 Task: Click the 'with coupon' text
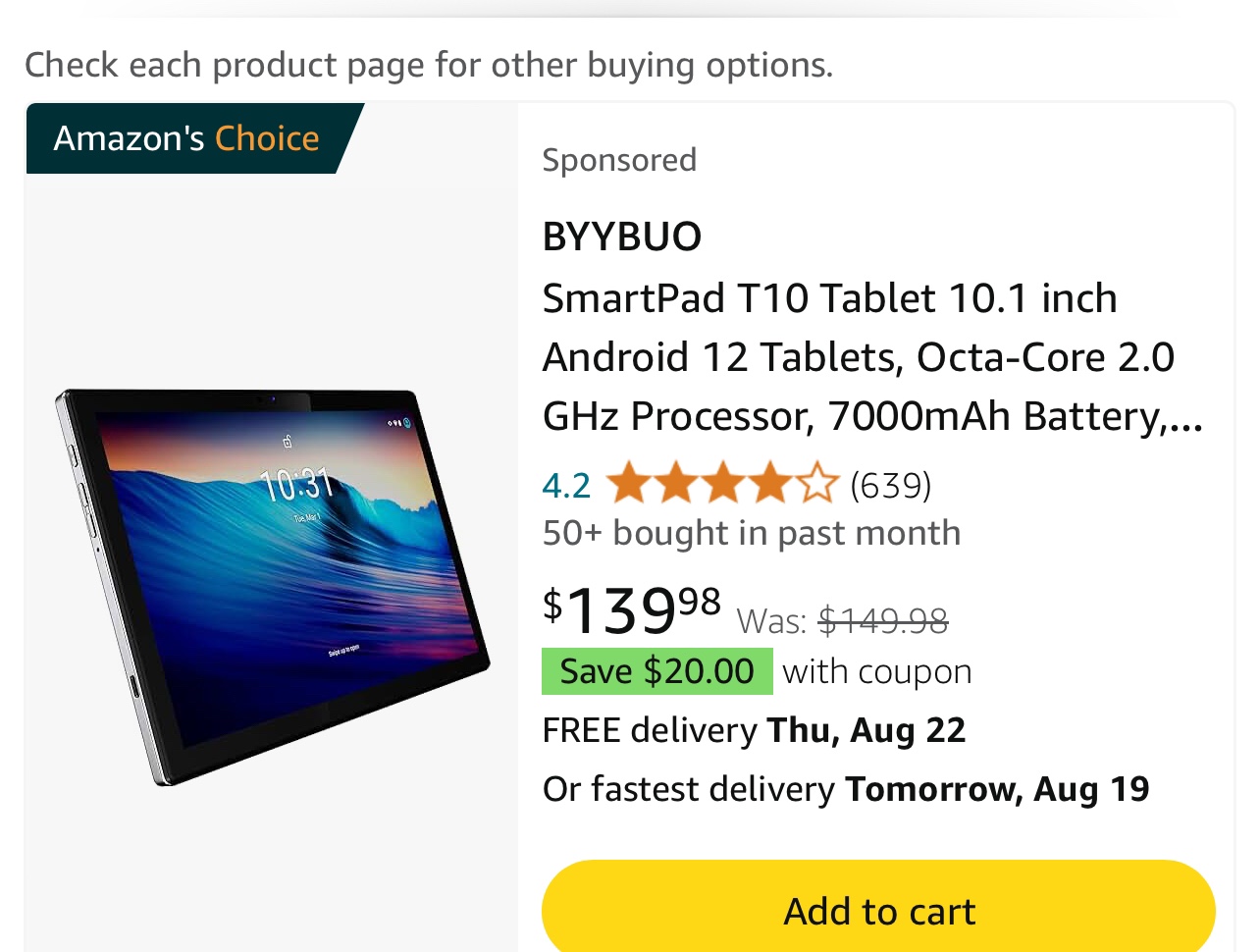875,671
